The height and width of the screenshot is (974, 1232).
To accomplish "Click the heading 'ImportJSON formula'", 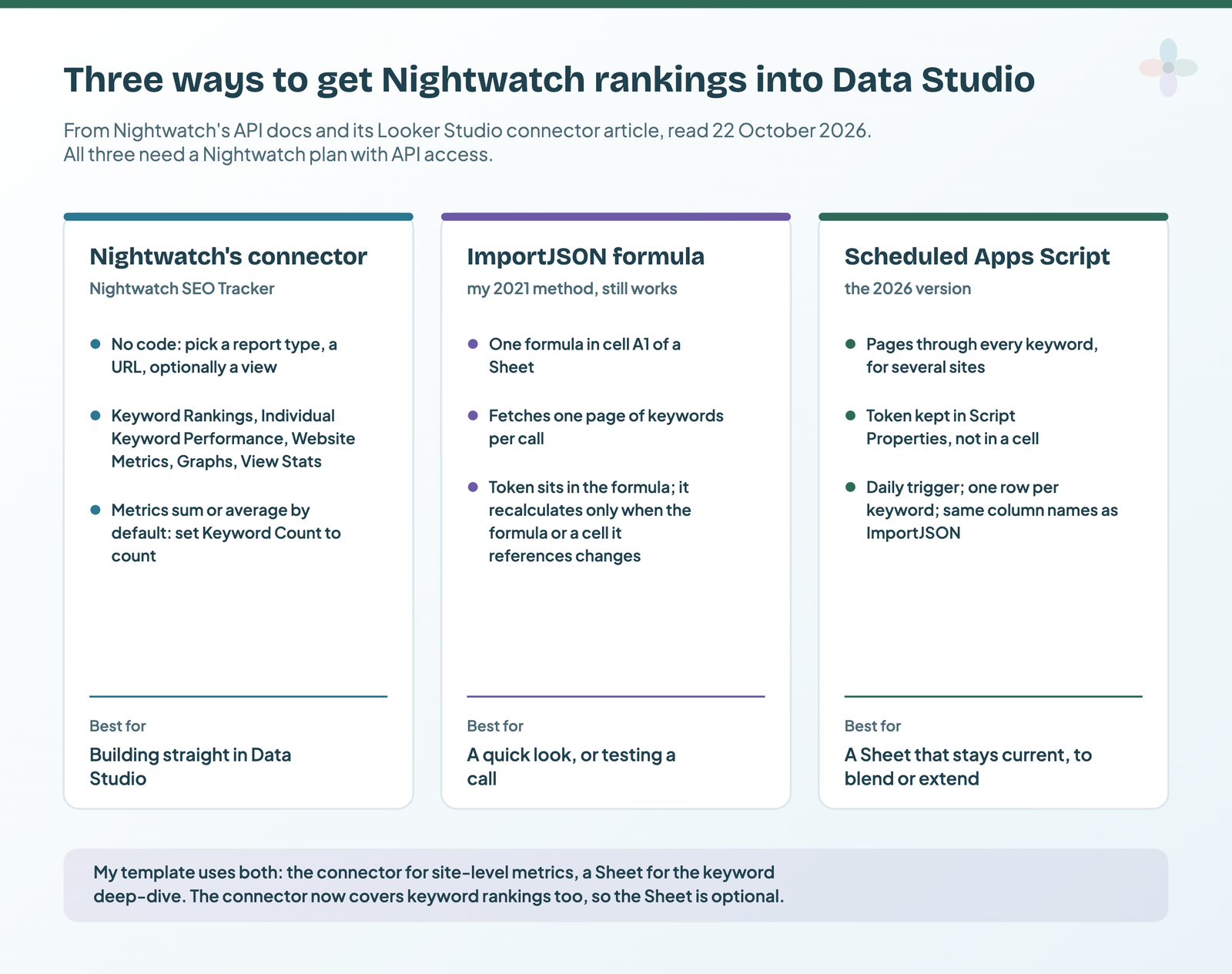I will click(x=585, y=256).
